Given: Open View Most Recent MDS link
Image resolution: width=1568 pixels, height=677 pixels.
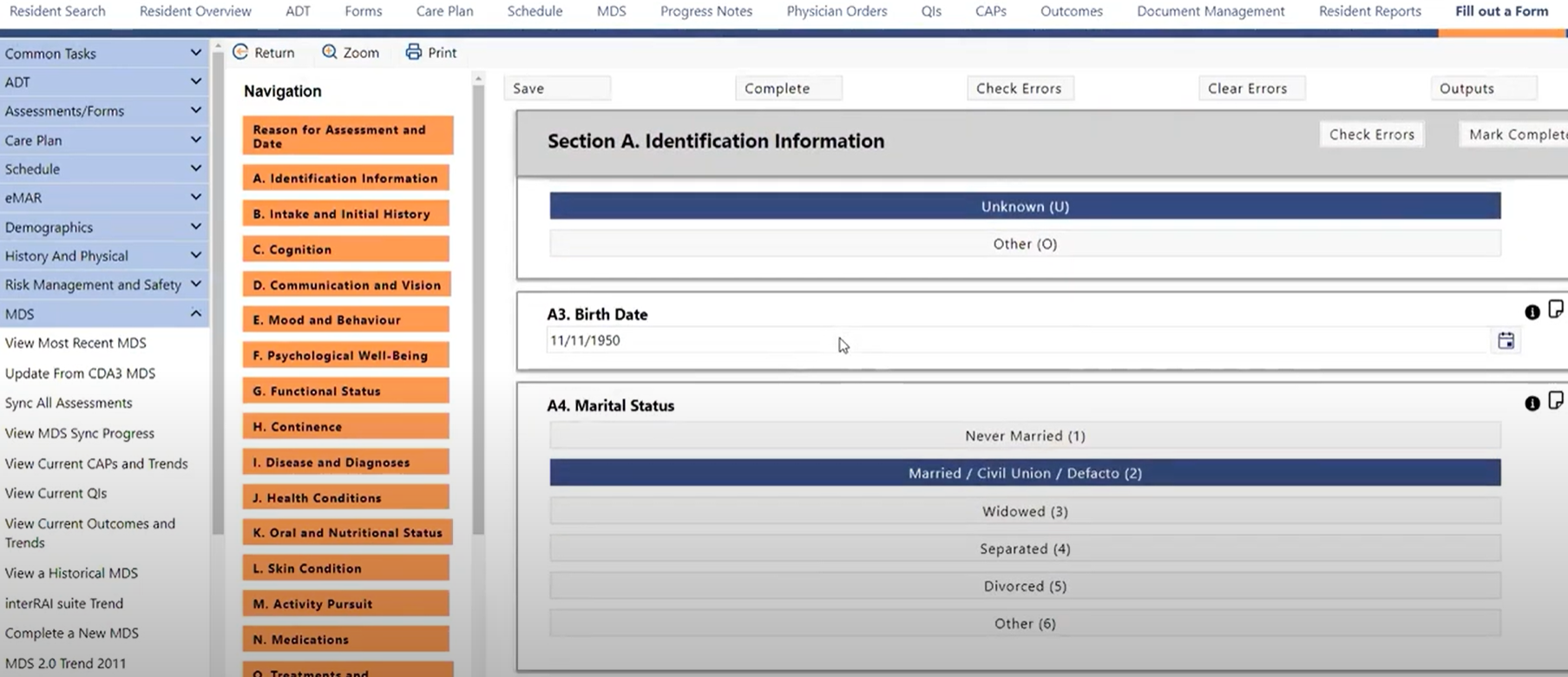Looking at the screenshot, I should coord(75,343).
